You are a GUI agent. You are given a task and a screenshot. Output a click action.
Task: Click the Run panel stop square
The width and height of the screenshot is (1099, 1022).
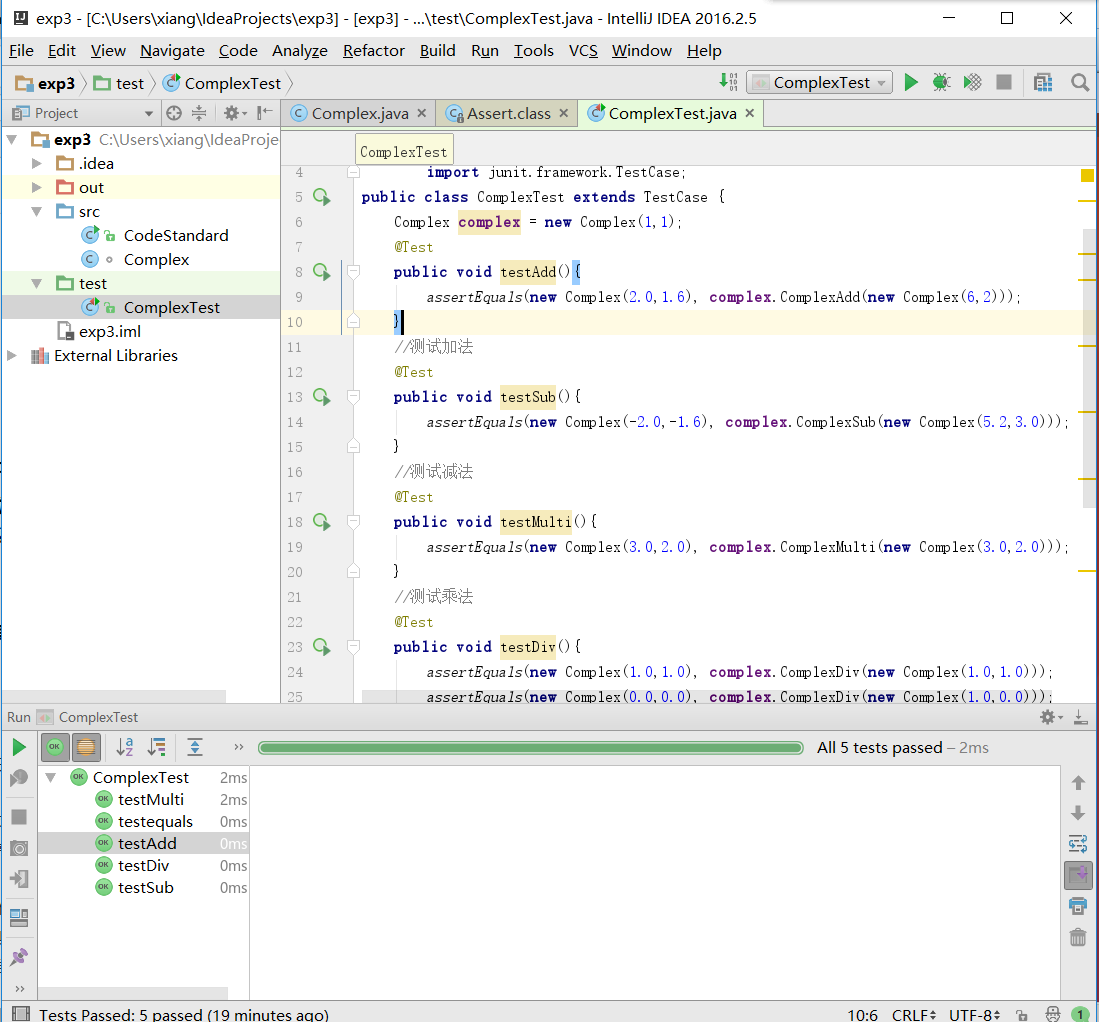pyautogui.click(x=20, y=817)
